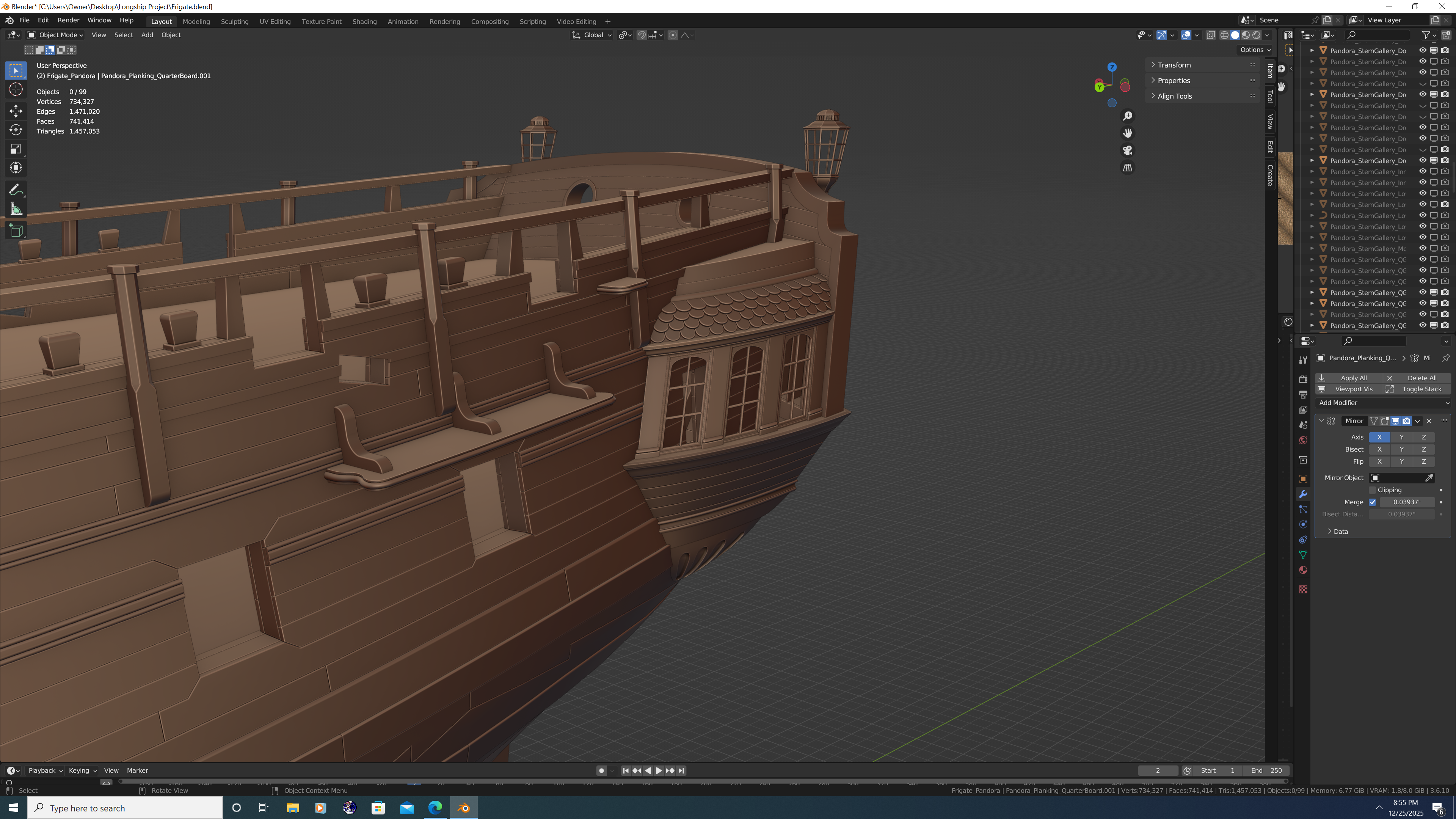The width and height of the screenshot is (1456, 819).
Task: Click the Add Cube tool icon
Action: 16,231
